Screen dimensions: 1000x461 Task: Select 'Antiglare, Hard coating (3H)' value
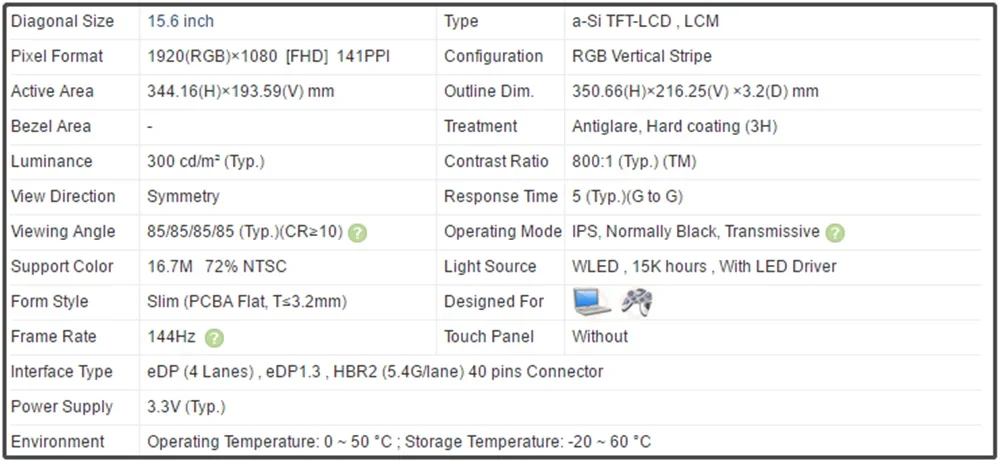click(675, 126)
